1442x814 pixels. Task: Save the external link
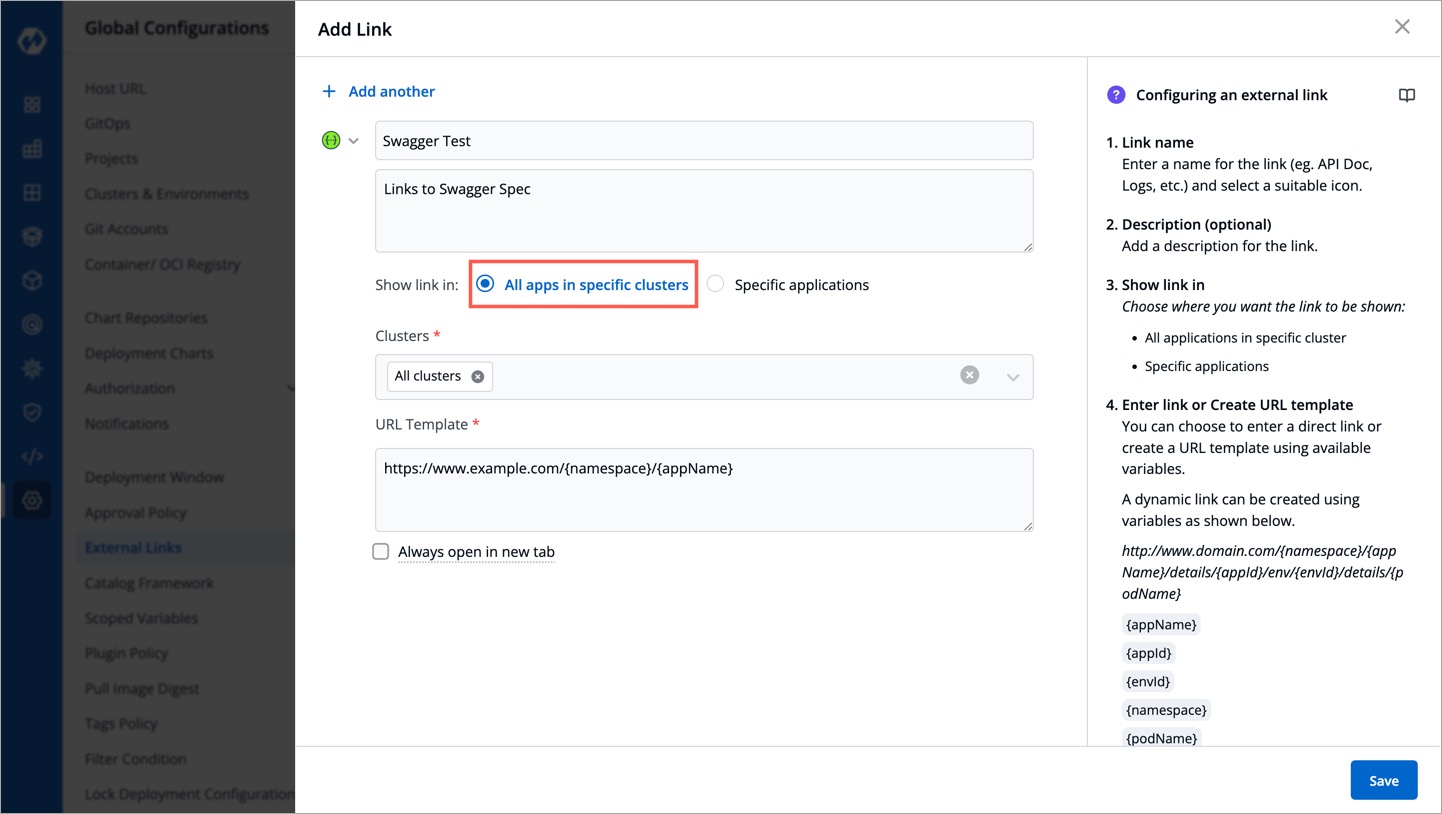[1383, 780]
